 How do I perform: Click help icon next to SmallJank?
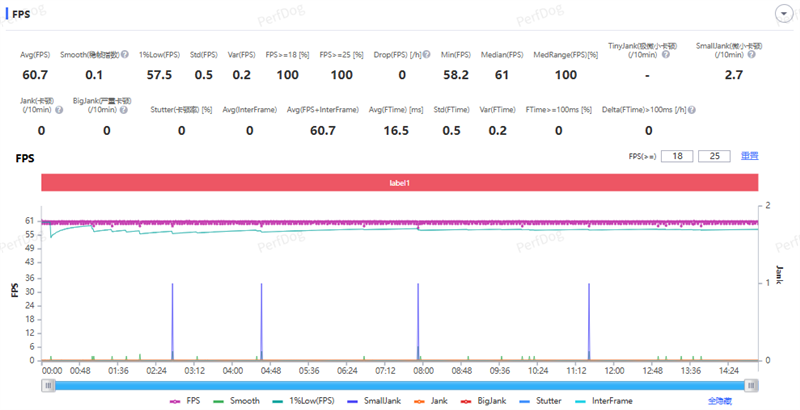point(750,57)
